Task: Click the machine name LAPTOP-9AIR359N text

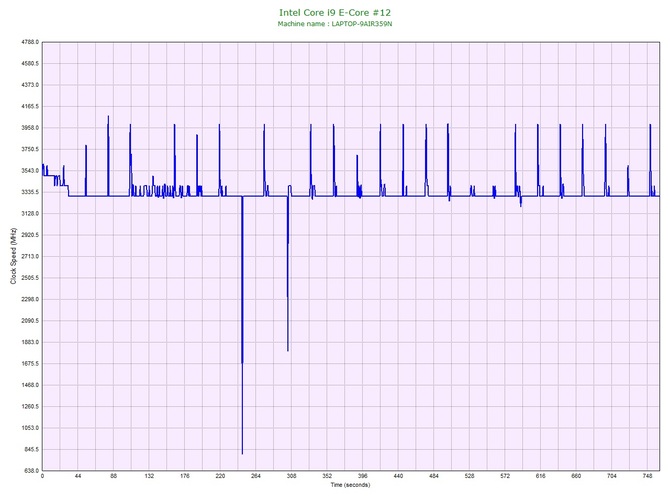Action: 335,24
